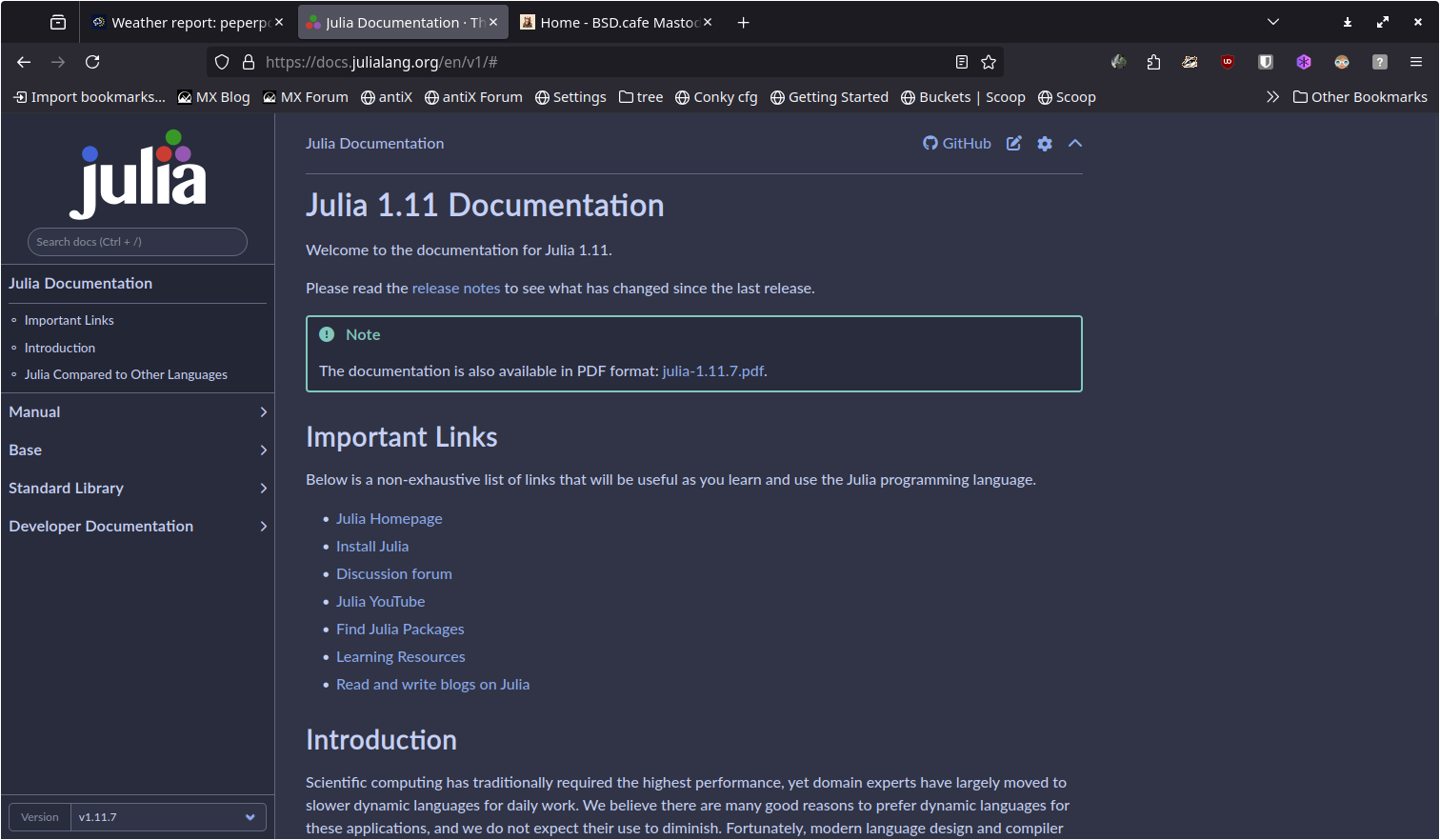Open the Julia YouTube link
This screenshot has height=840, width=1440.
coord(381,601)
